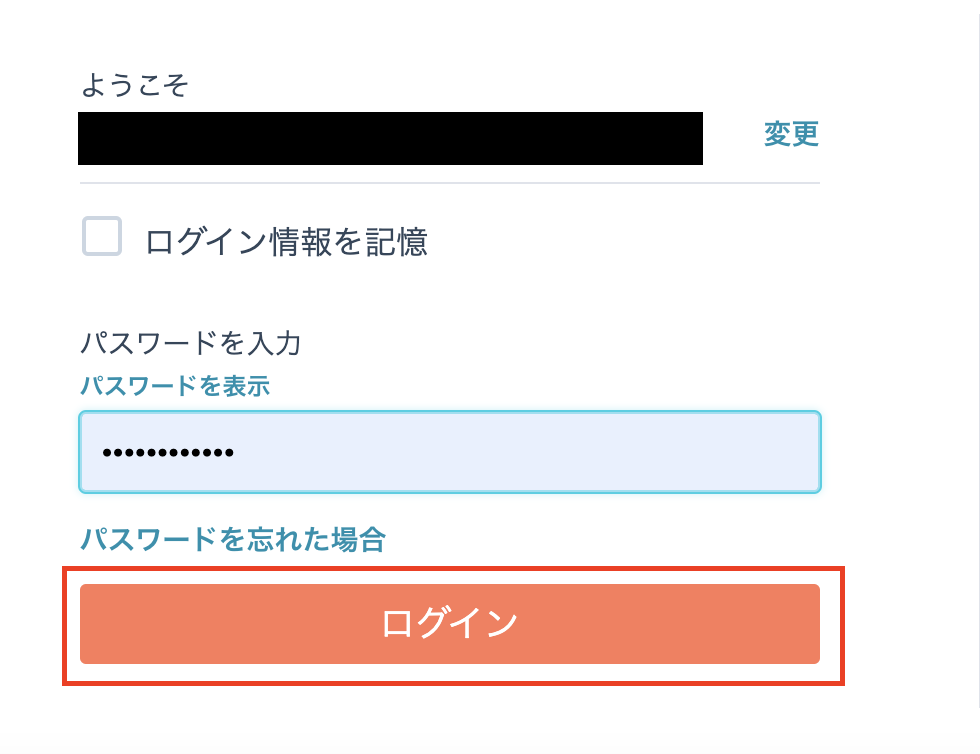Image resolution: width=980 pixels, height=754 pixels.
Task: Toggle password visibility with パスワードを表示
Action: click(175, 387)
